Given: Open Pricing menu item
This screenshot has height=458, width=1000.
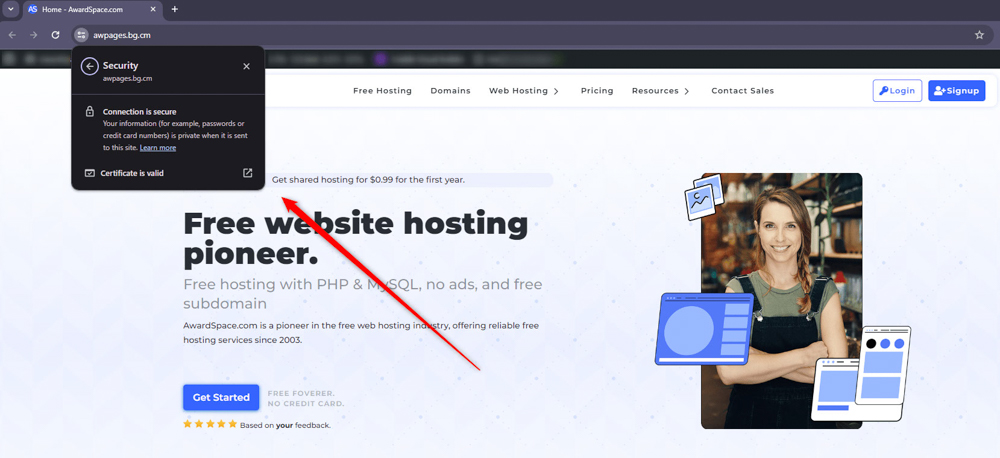Looking at the screenshot, I should 597,91.
